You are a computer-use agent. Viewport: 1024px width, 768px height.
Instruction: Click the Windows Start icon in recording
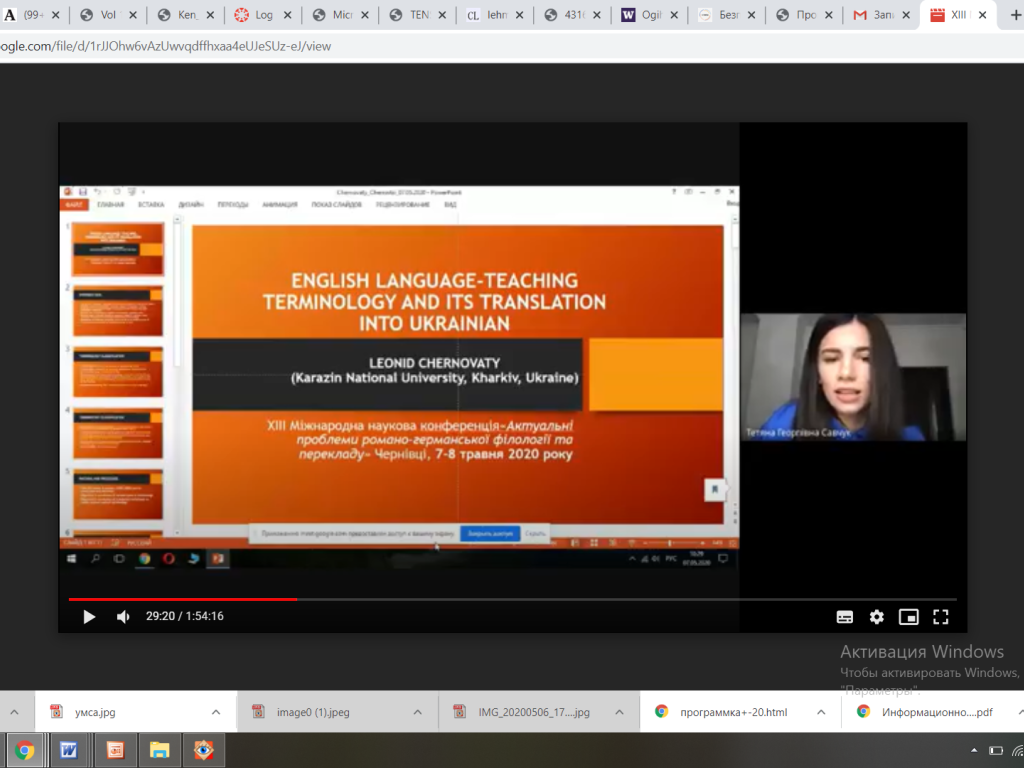(71, 559)
